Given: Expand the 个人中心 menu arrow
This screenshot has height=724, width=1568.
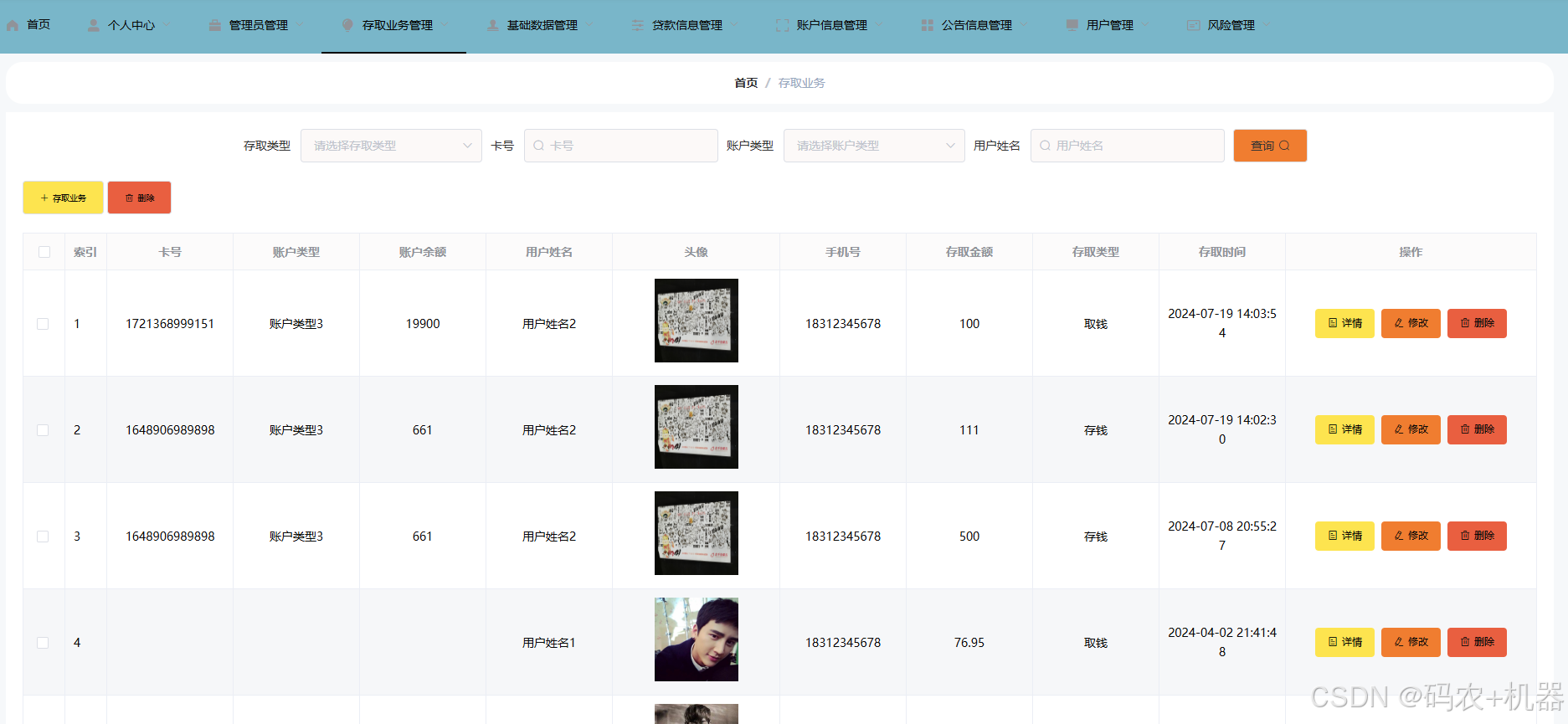Looking at the screenshot, I should [x=167, y=25].
